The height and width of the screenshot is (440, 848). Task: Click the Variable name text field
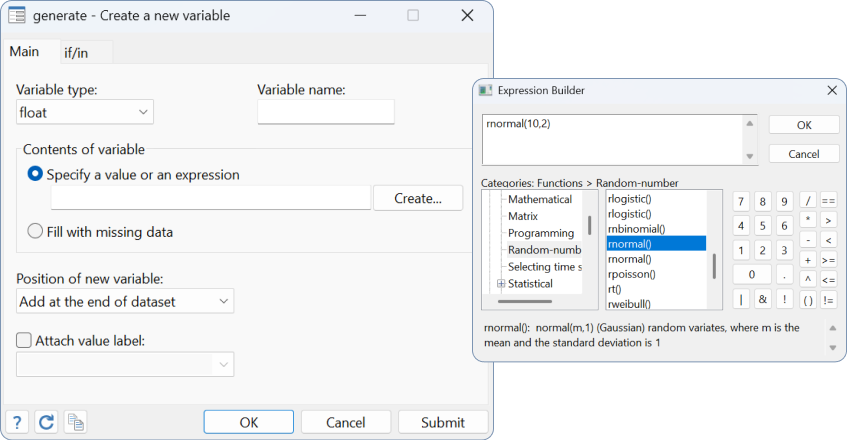[x=325, y=112]
